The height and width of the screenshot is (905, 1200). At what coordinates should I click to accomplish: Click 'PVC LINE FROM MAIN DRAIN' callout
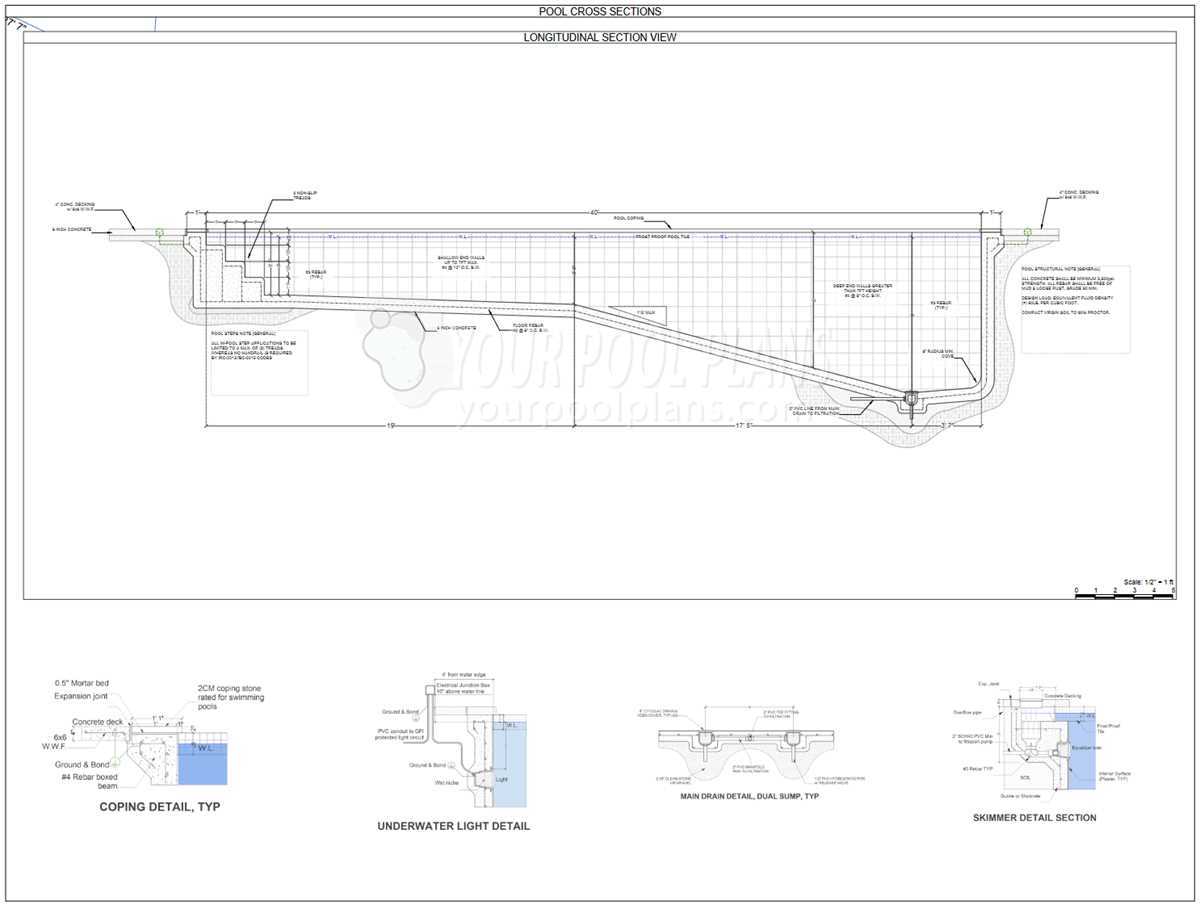(815, 410)
